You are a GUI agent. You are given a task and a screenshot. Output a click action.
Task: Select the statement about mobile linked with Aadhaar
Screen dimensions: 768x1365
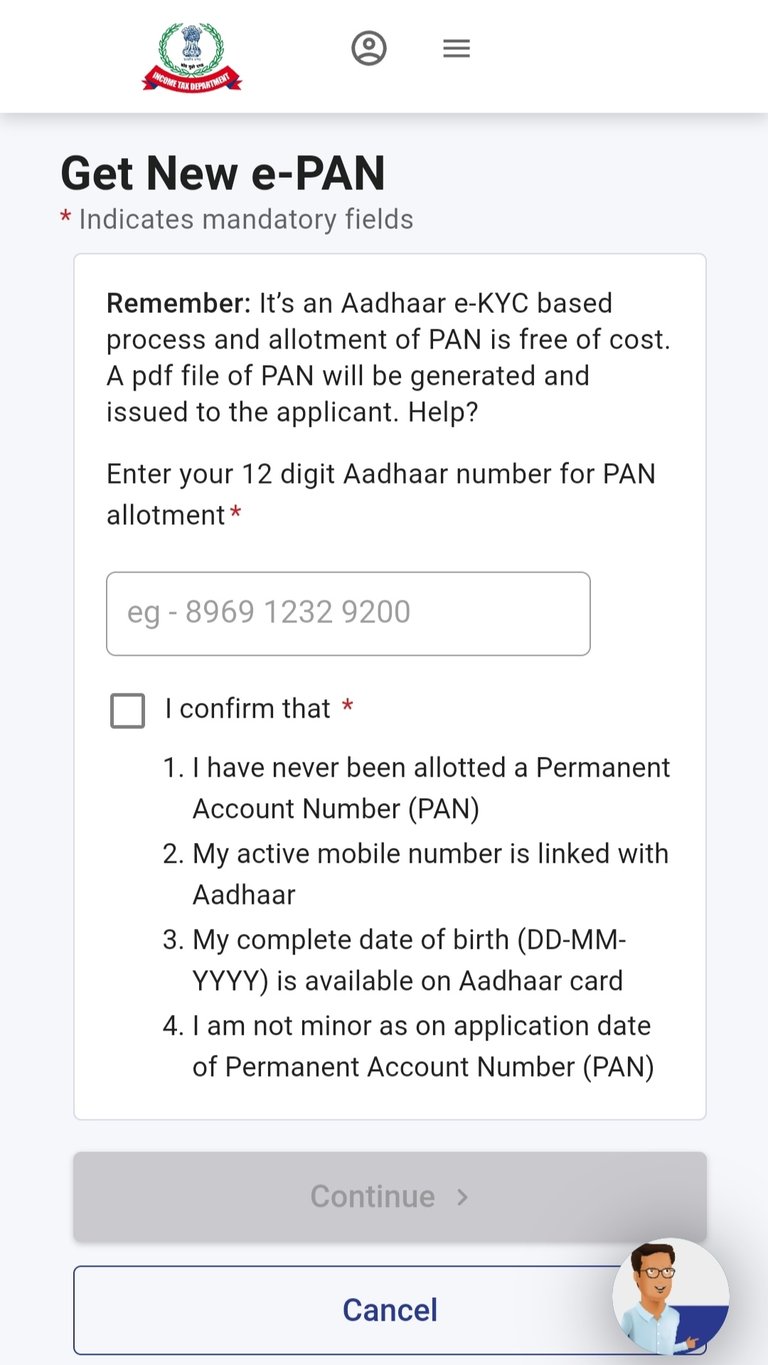click(x=416, y=874)
